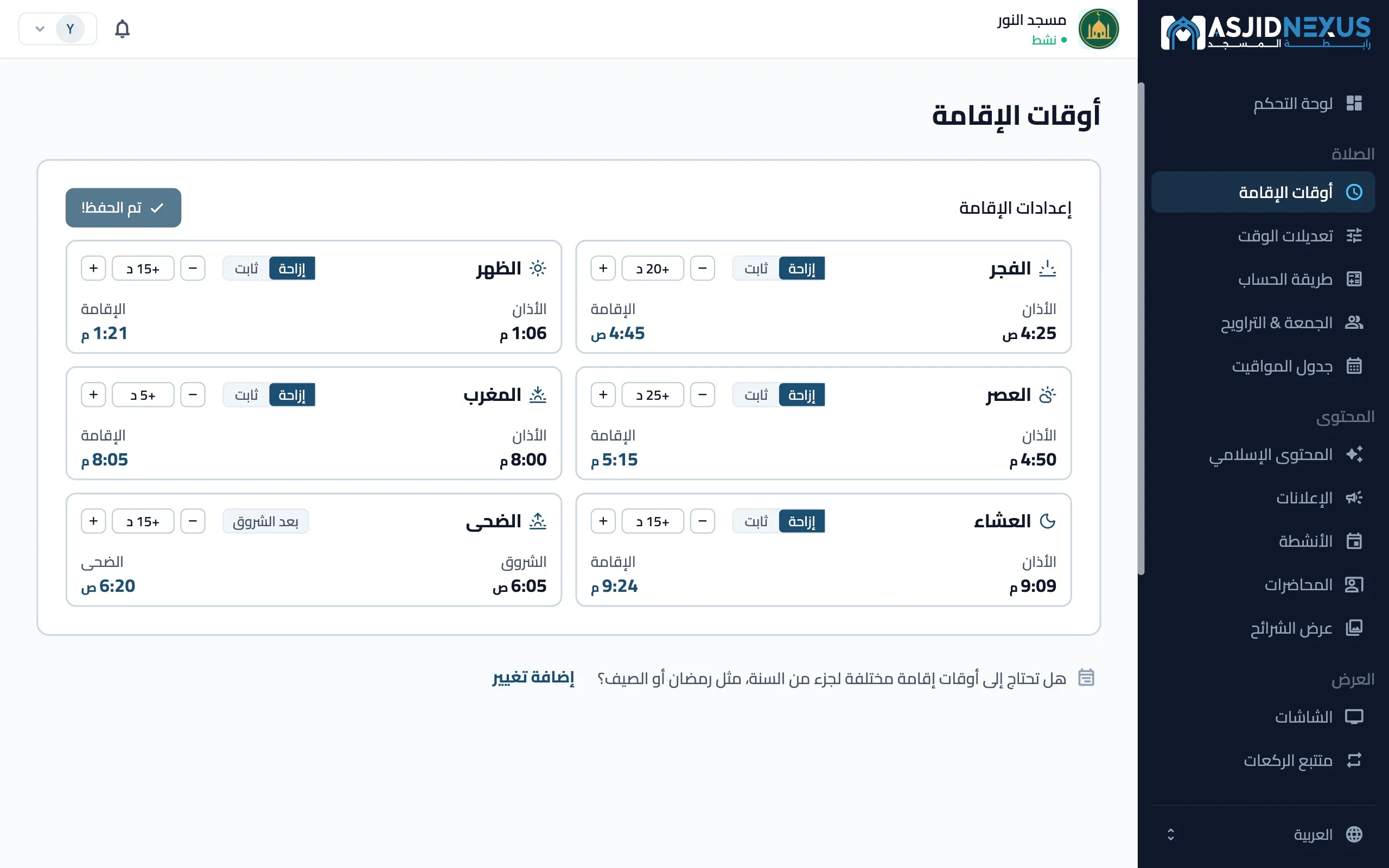The image size is (1389, 868).
Task: Click the people icon beside الجمعة & التراويح
Action: tap(1354, 323)
